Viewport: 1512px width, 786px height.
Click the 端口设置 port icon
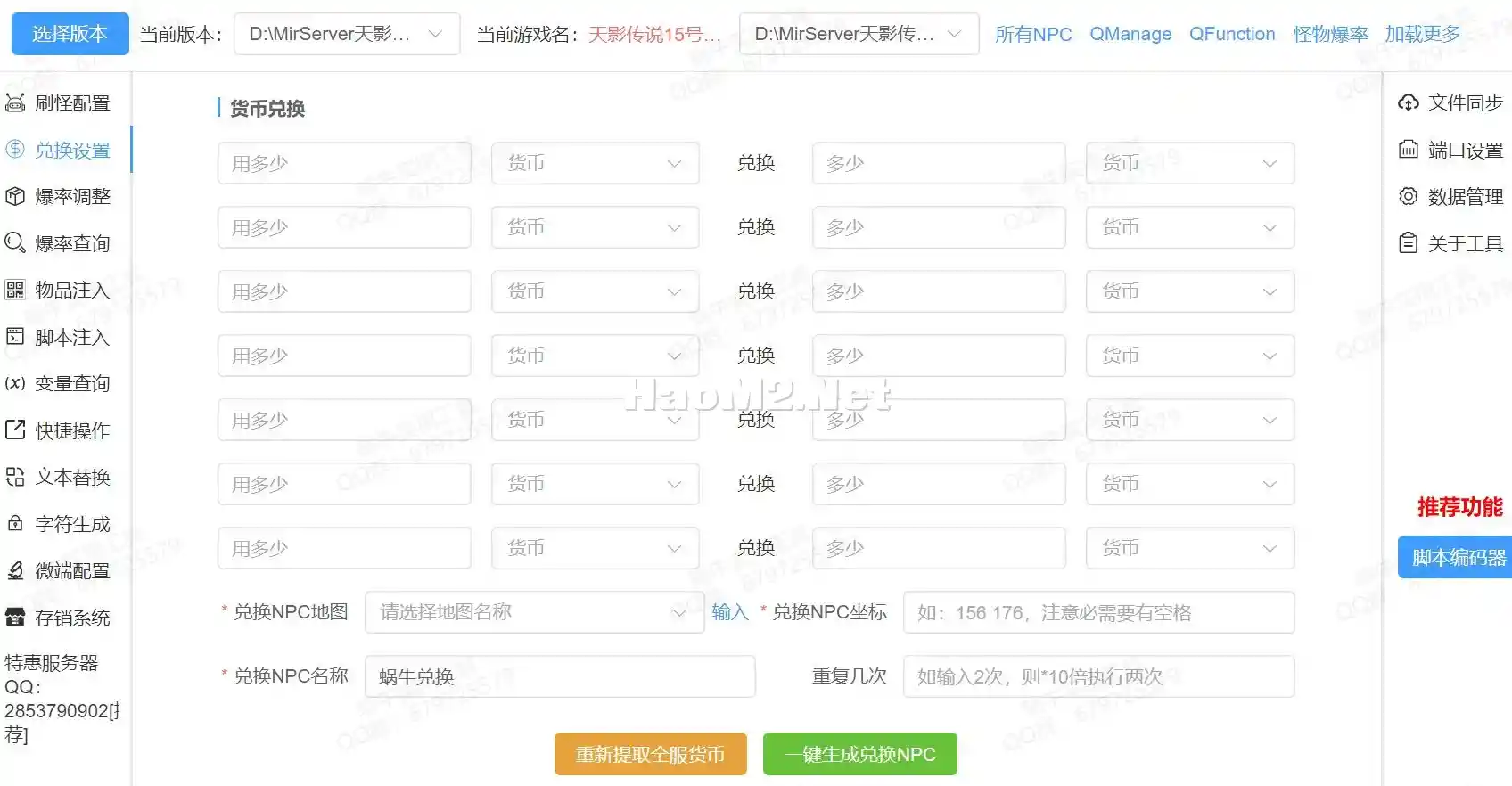coord(1409,150)
